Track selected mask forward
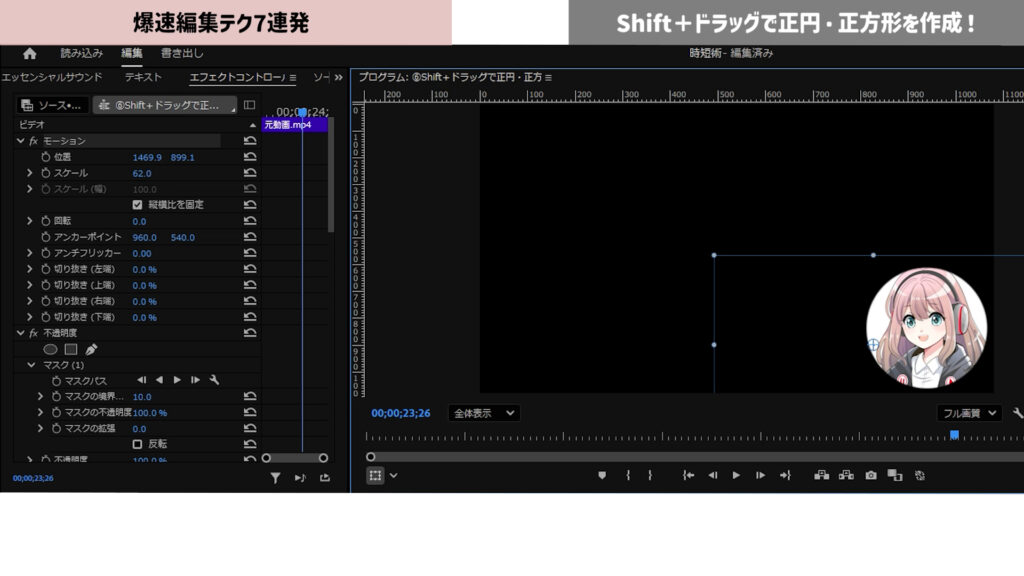Image resolution: width=1024 pixels, height=576 pixels. [177, 380]
